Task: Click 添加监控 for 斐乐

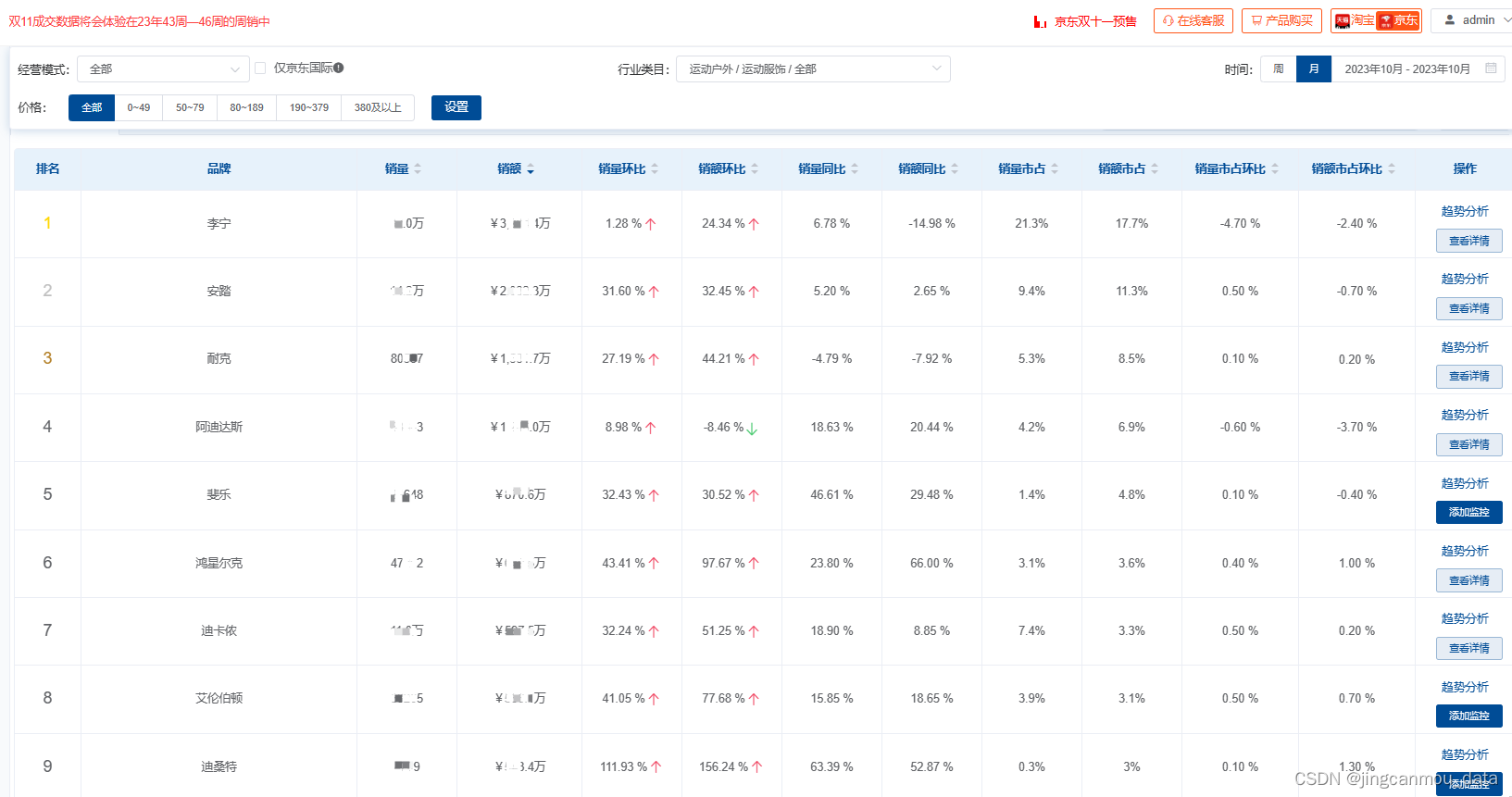Action: click(1468, 512)
